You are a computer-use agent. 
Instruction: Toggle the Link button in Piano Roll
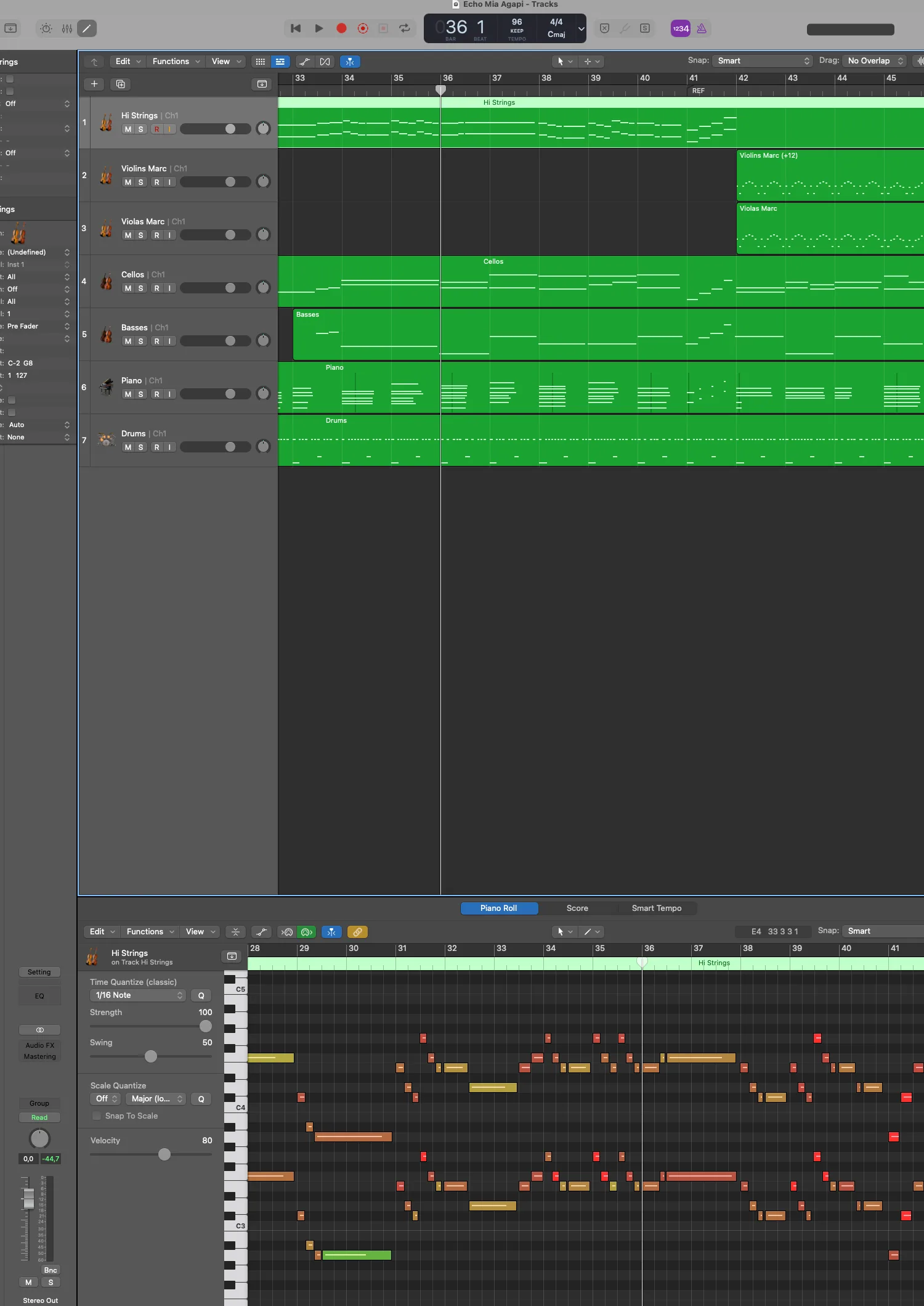357,932
